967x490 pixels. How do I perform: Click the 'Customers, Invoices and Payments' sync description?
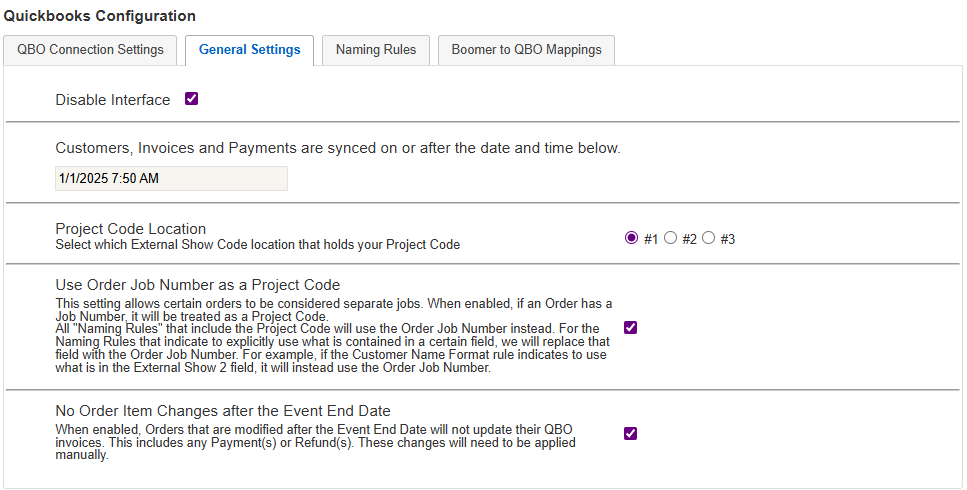(x=338, y=148)
